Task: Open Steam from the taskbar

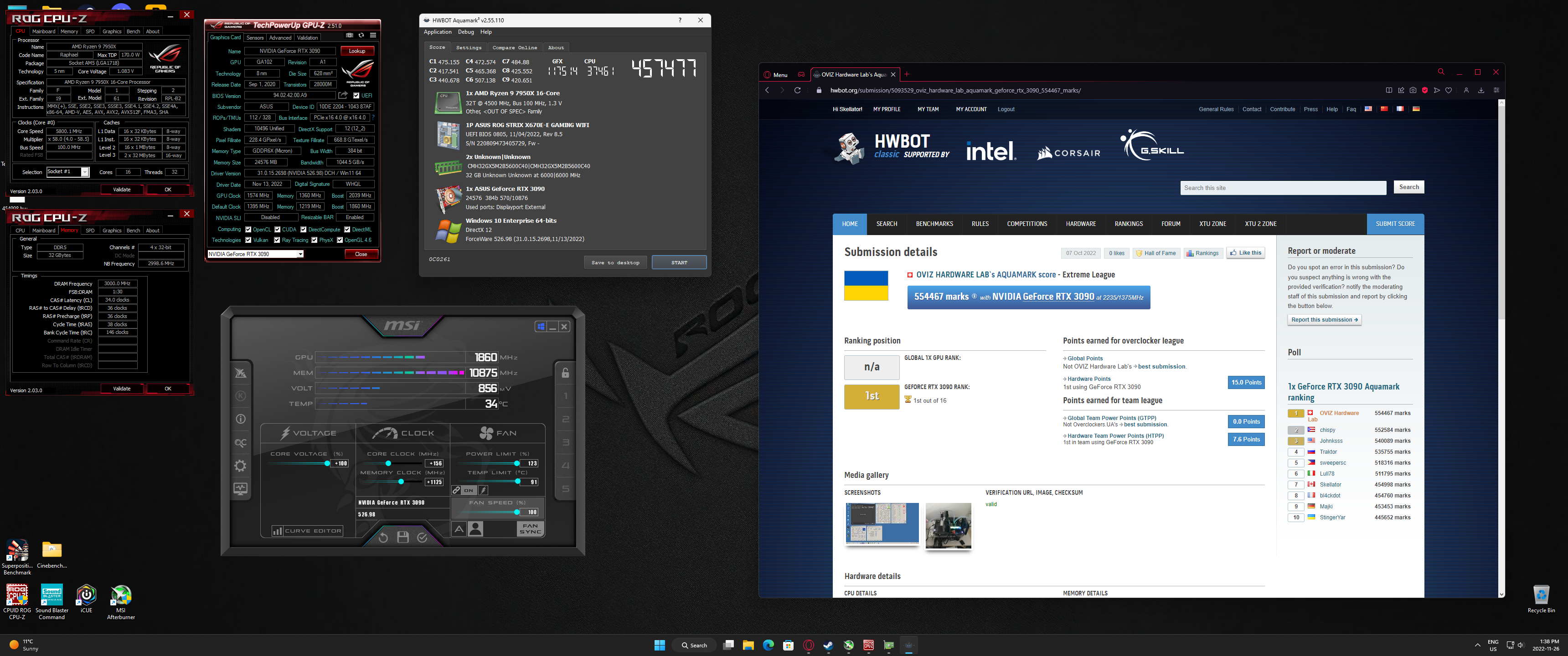Action: coord(828,645)
